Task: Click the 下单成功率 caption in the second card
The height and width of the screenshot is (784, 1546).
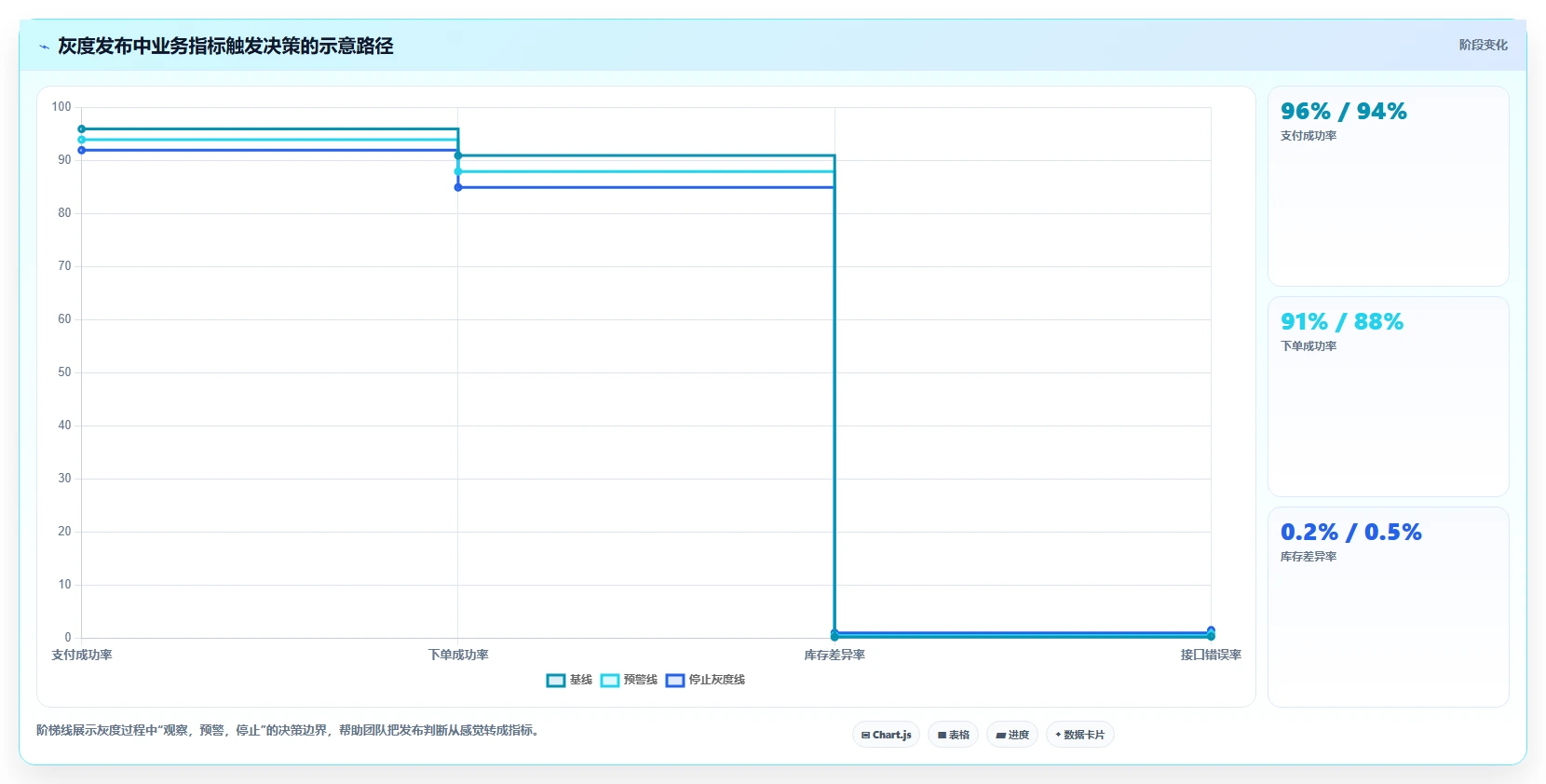Action: [x=1309, y=346]
